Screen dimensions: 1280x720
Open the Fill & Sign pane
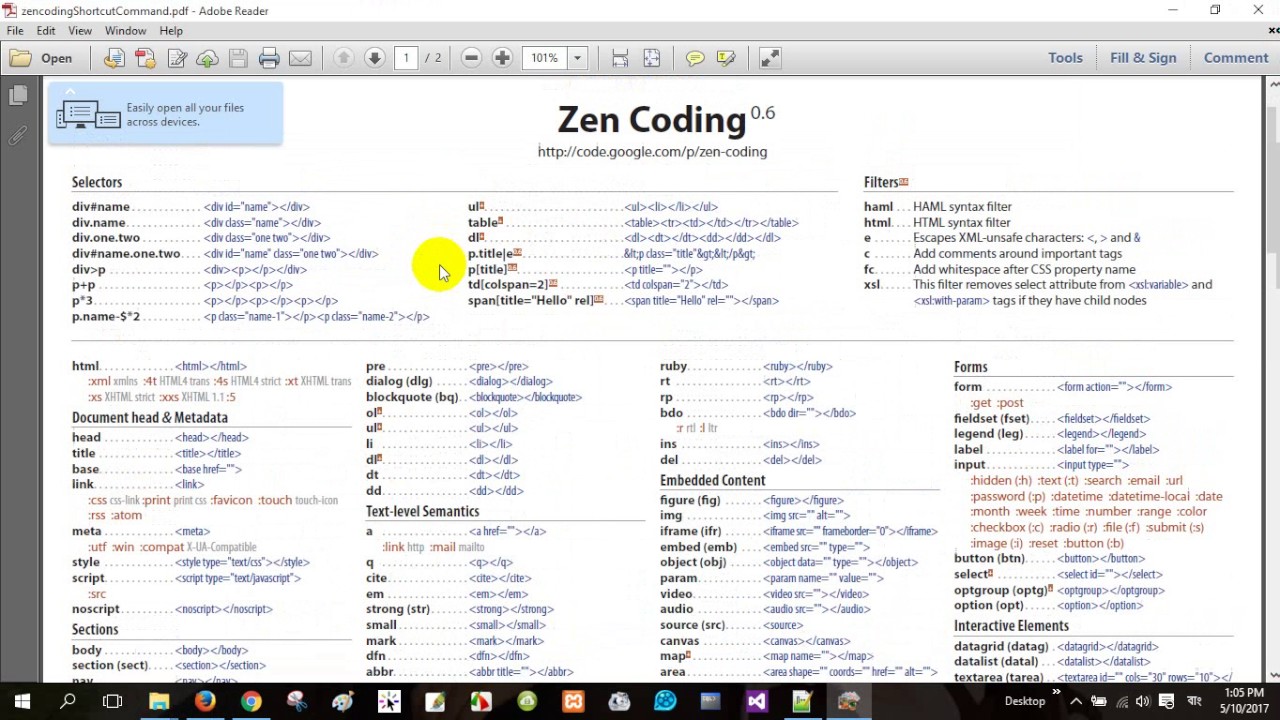[1143, 58]
